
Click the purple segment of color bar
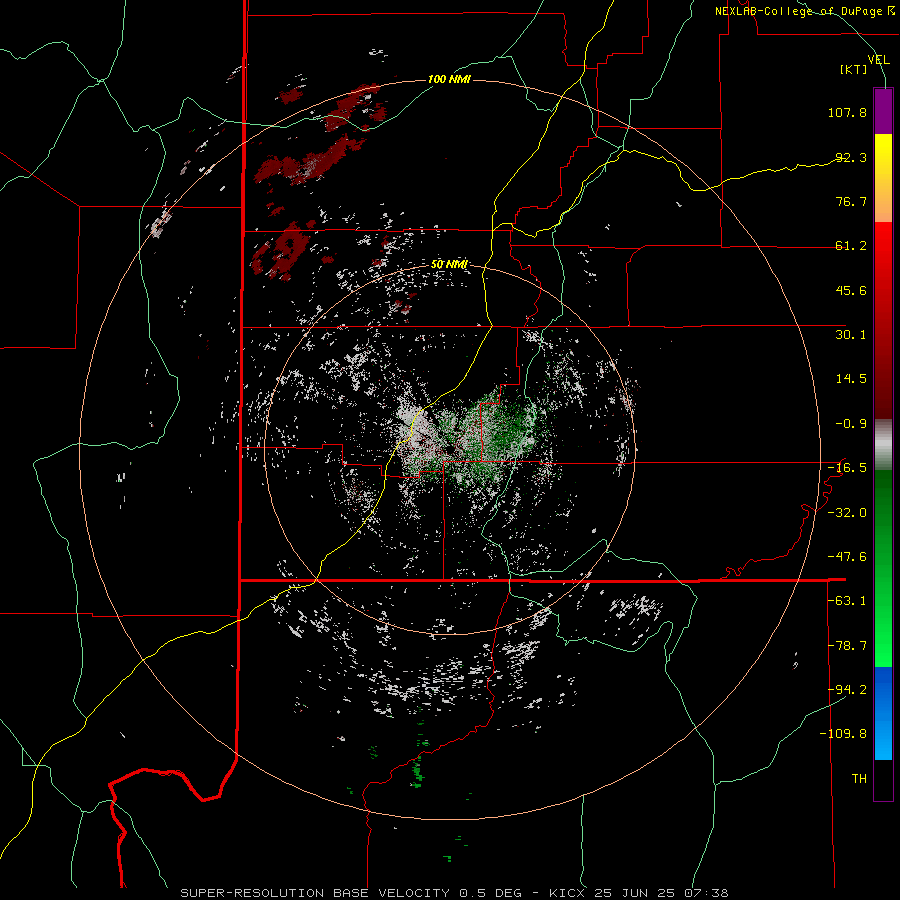tap(883, 112)
